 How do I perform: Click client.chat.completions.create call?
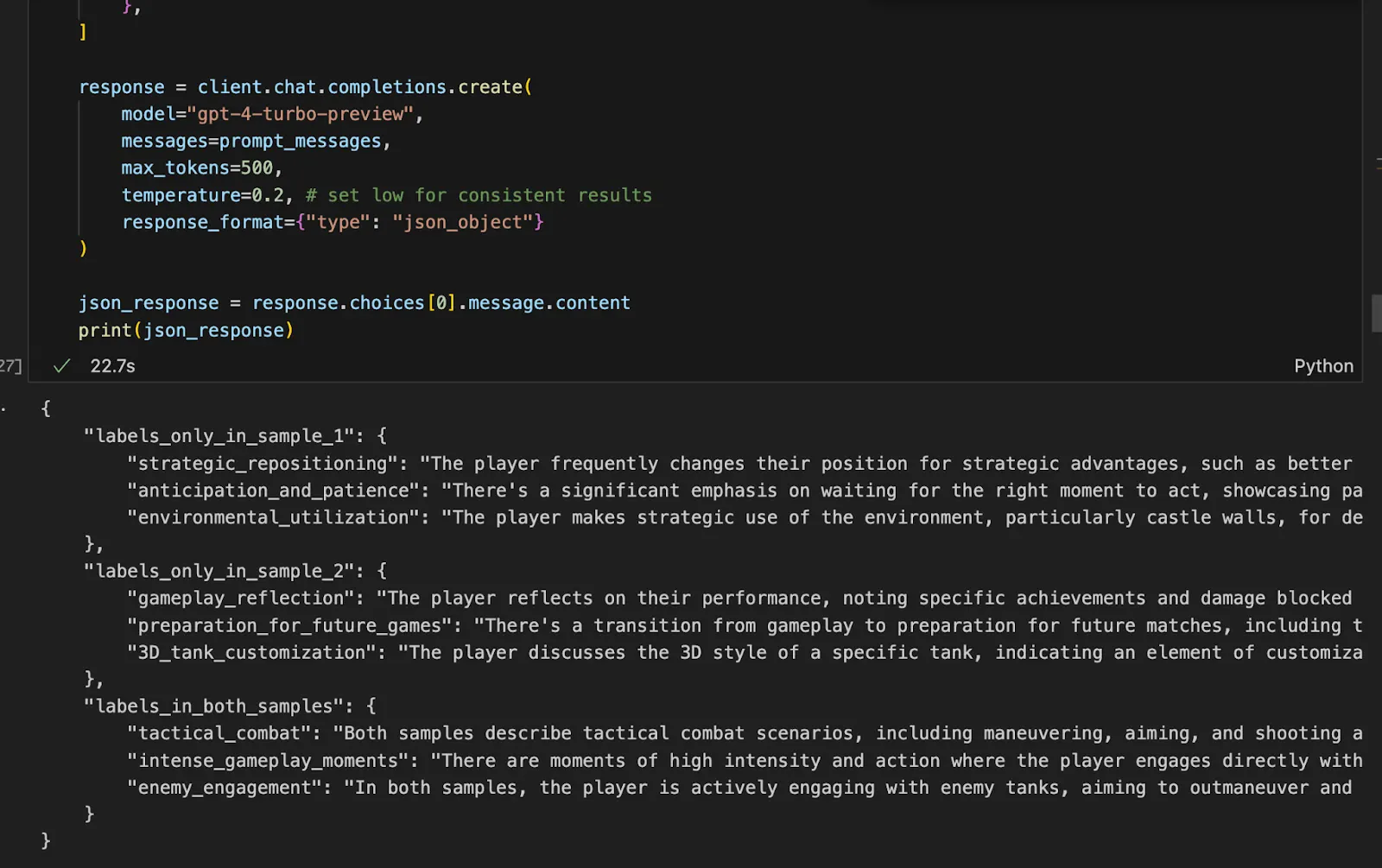pos(365,87)
